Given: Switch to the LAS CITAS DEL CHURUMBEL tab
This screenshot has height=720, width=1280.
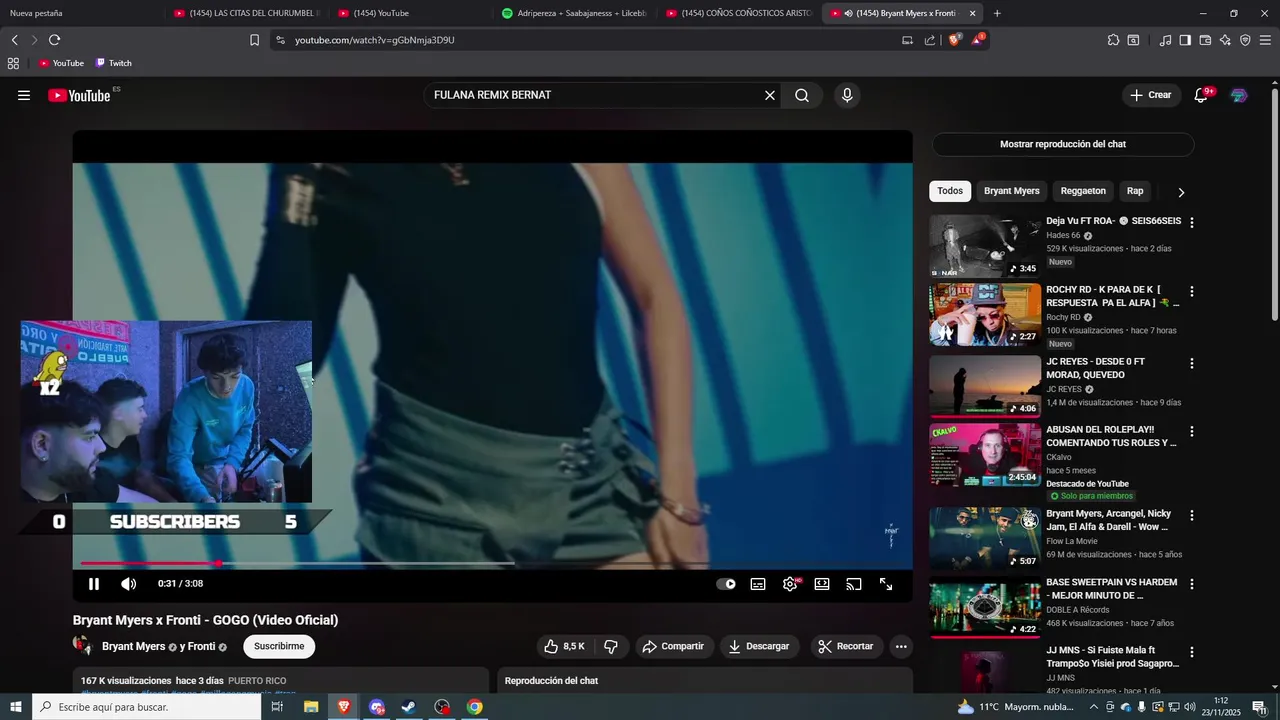Looking at the screenshot, I should tap(245, 13).
